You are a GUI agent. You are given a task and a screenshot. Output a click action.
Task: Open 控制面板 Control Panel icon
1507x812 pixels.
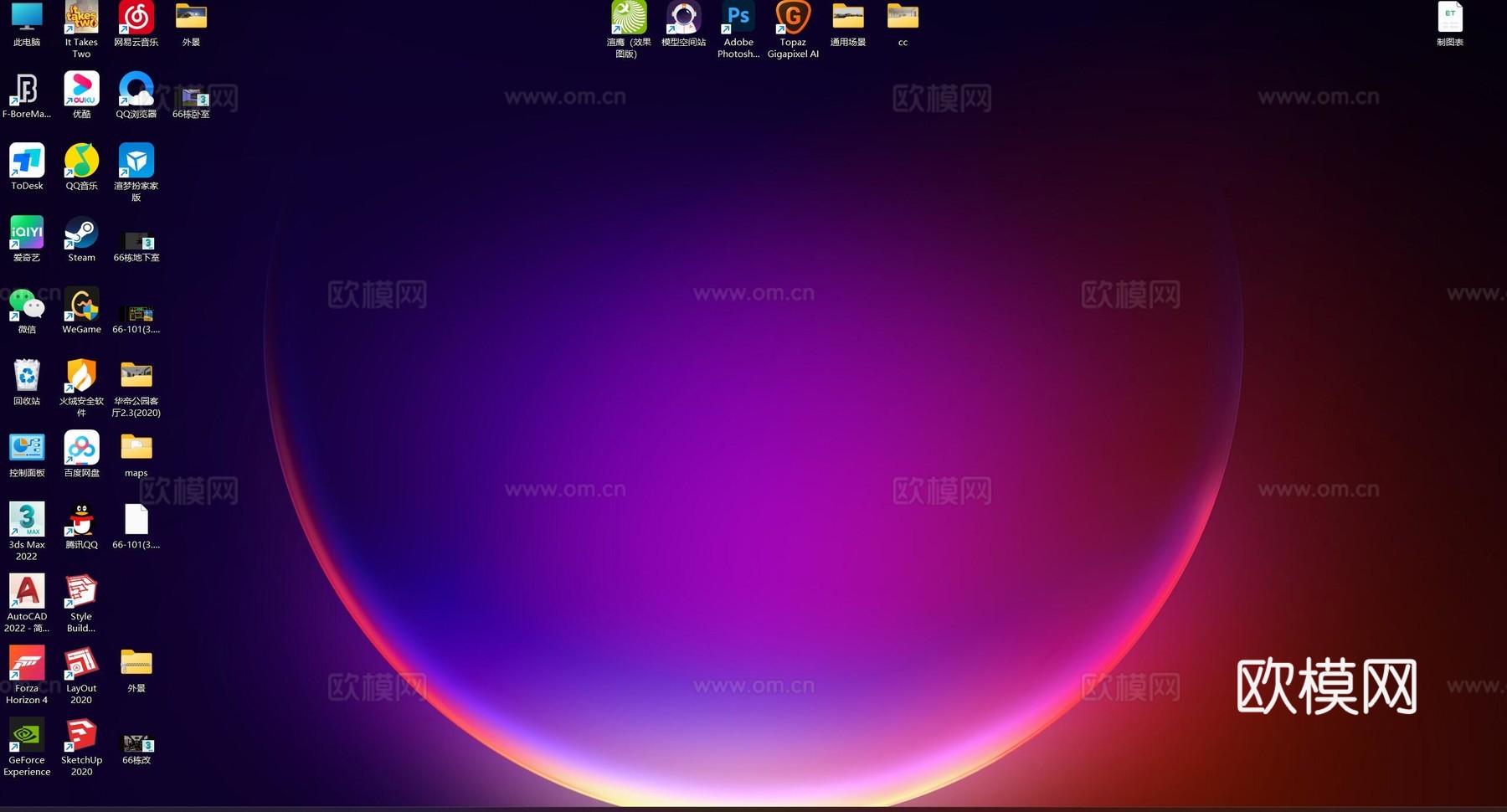coord(27,448)
